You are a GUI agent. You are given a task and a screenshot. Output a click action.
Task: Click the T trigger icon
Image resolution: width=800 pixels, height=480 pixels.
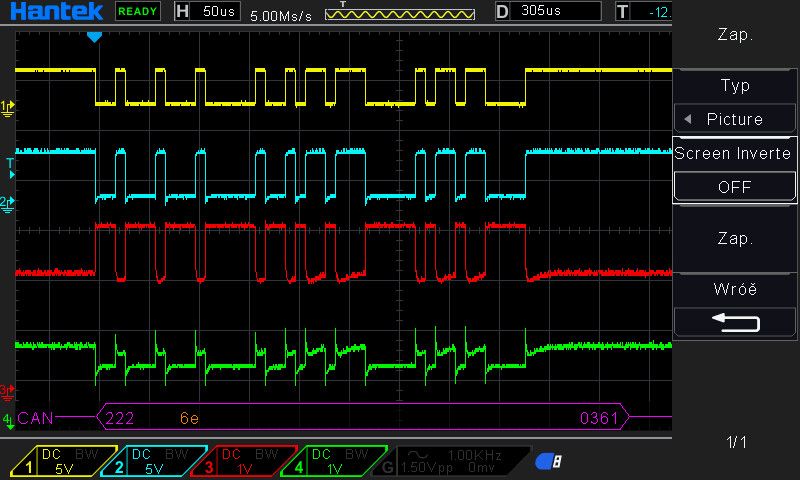click(x=622, y=11)
